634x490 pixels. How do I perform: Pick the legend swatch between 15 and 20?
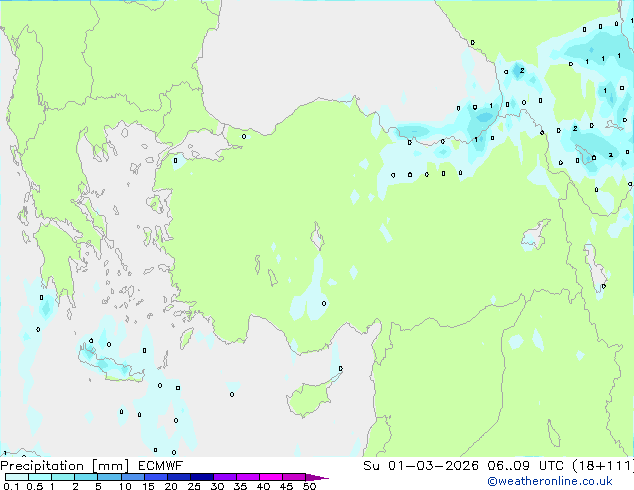[155, 477]
